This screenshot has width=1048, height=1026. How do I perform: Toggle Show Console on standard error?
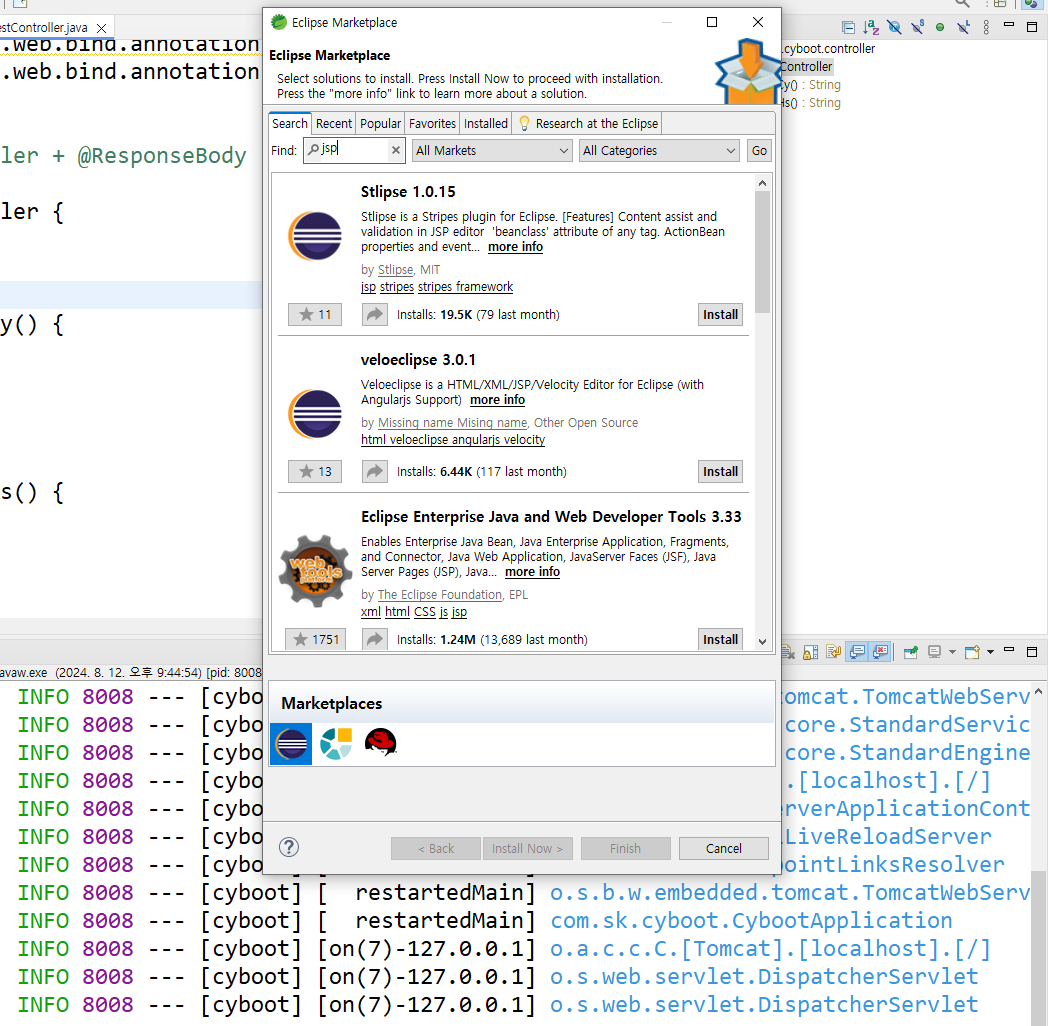(x=880, y=652)
